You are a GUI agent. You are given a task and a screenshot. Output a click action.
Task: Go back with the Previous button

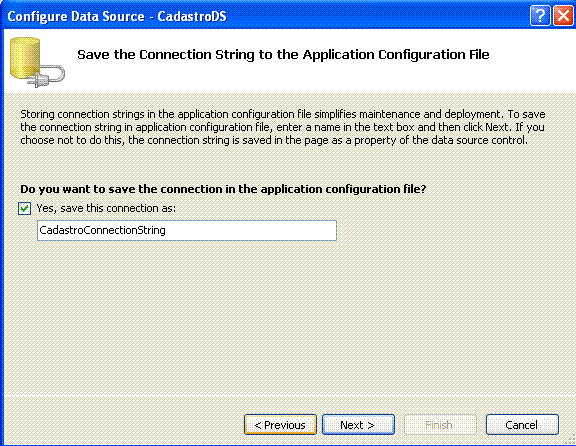point(280,425)
